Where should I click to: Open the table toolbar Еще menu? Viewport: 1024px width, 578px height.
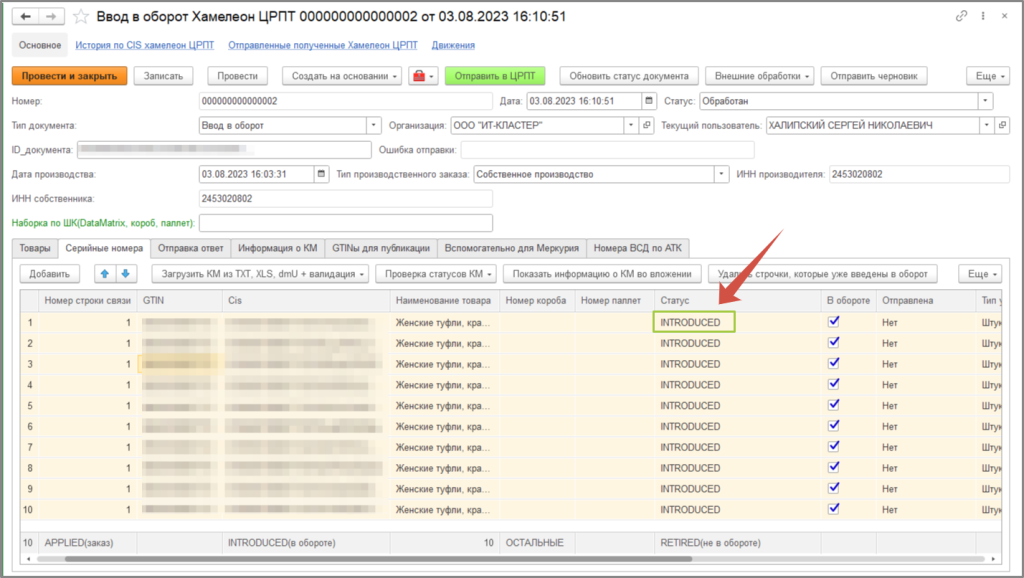coord(980,274)
